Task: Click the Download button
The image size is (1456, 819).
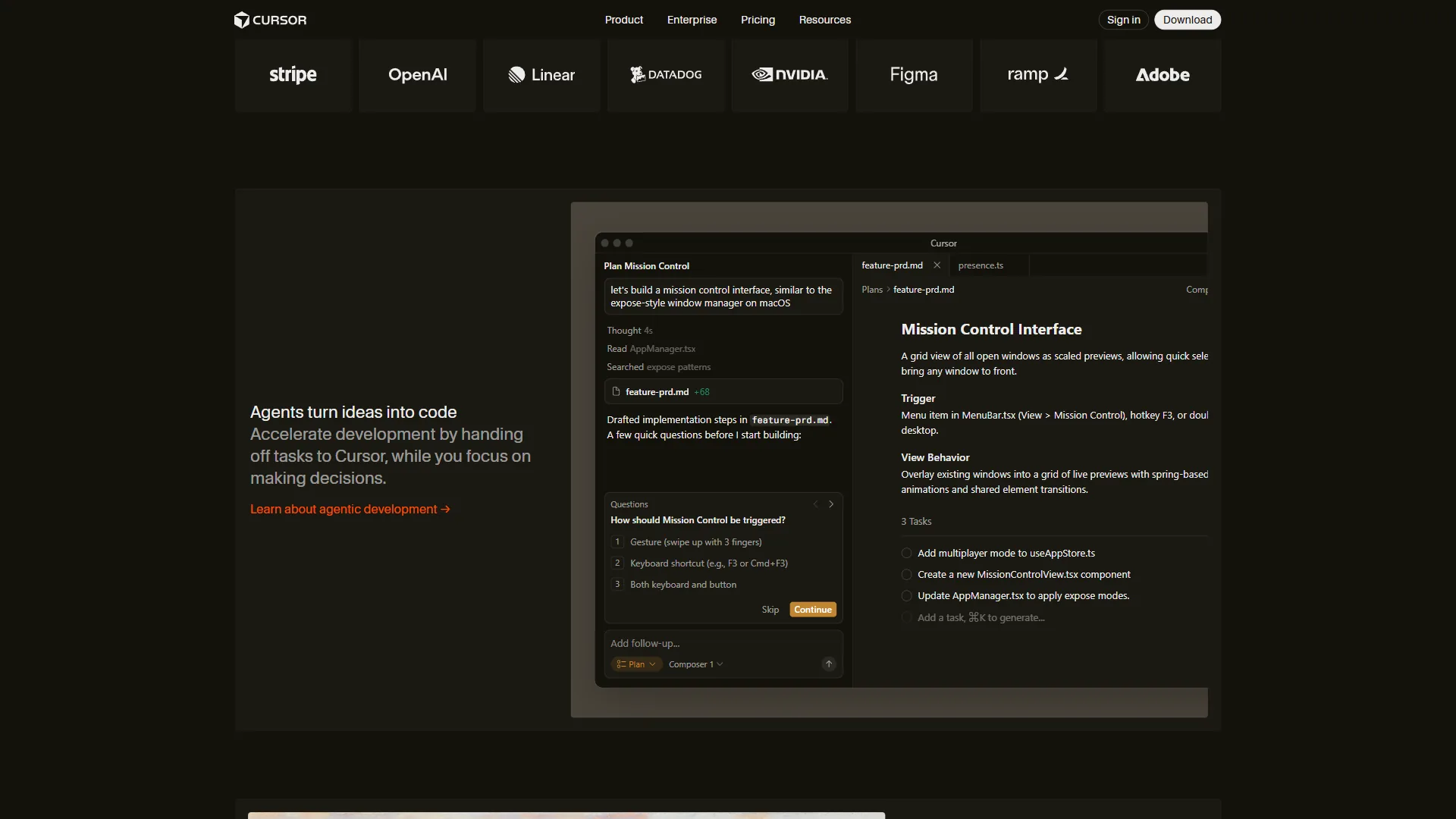Action: (1188, 20)
